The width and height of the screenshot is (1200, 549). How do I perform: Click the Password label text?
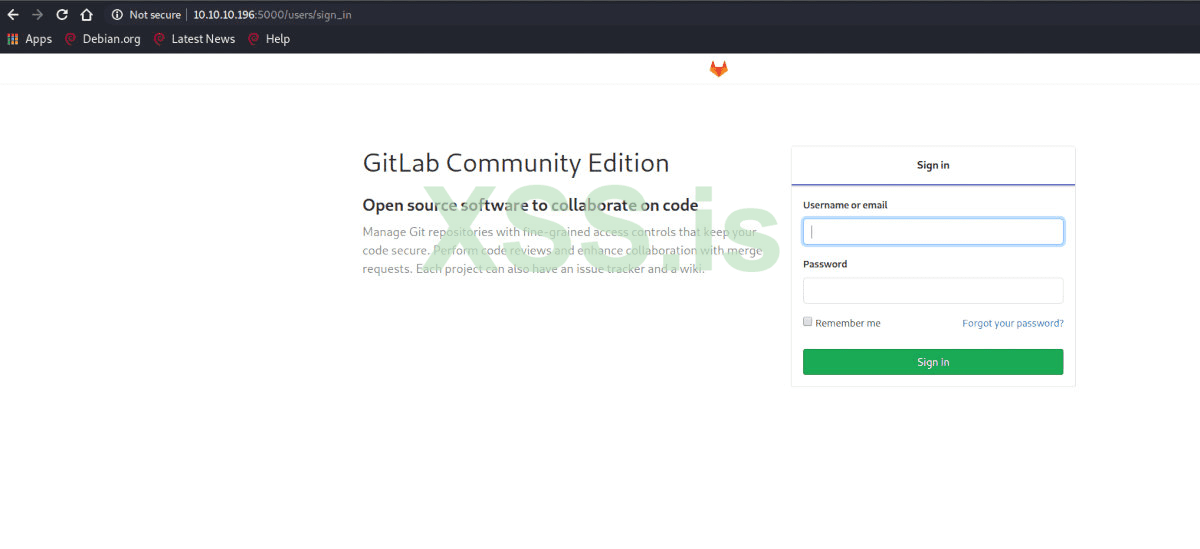pos(825,264)
